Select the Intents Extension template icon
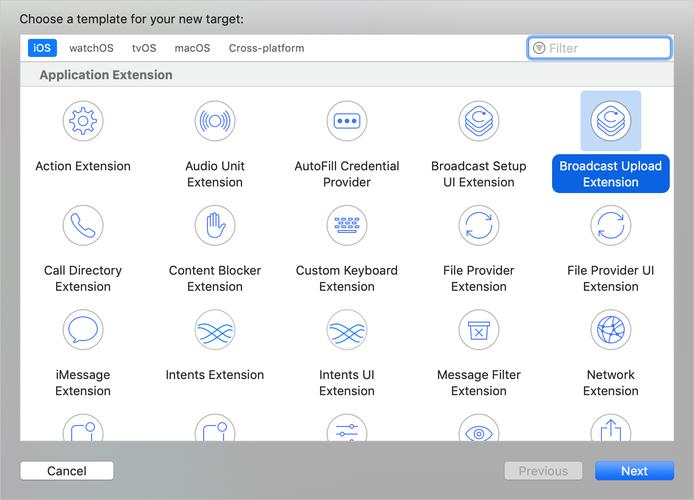The height and width of the screenshot is (500, 694). 215,330
